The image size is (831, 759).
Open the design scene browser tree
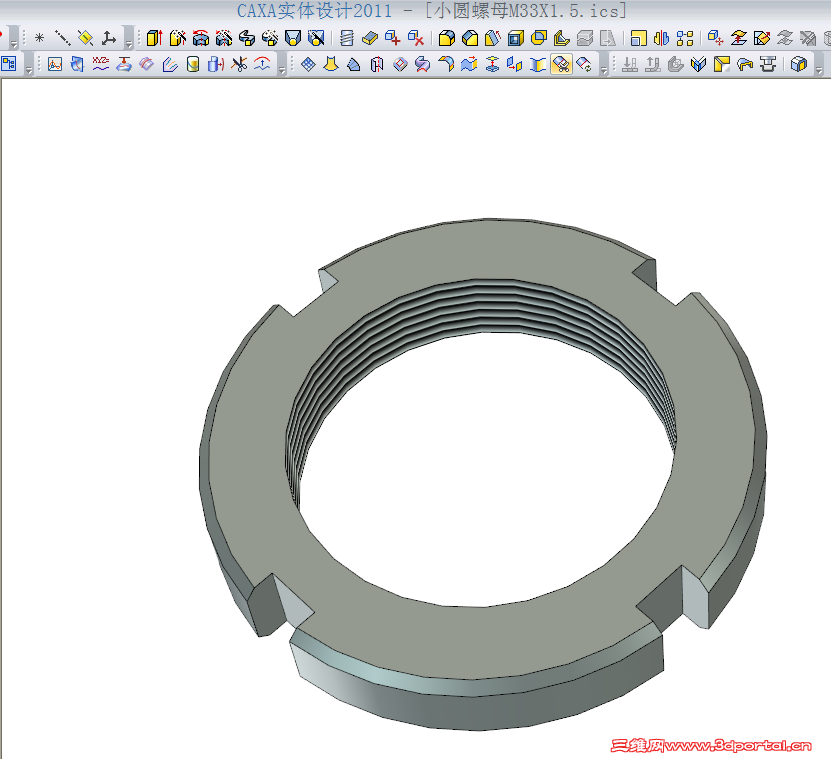click(x=9, y=64)
